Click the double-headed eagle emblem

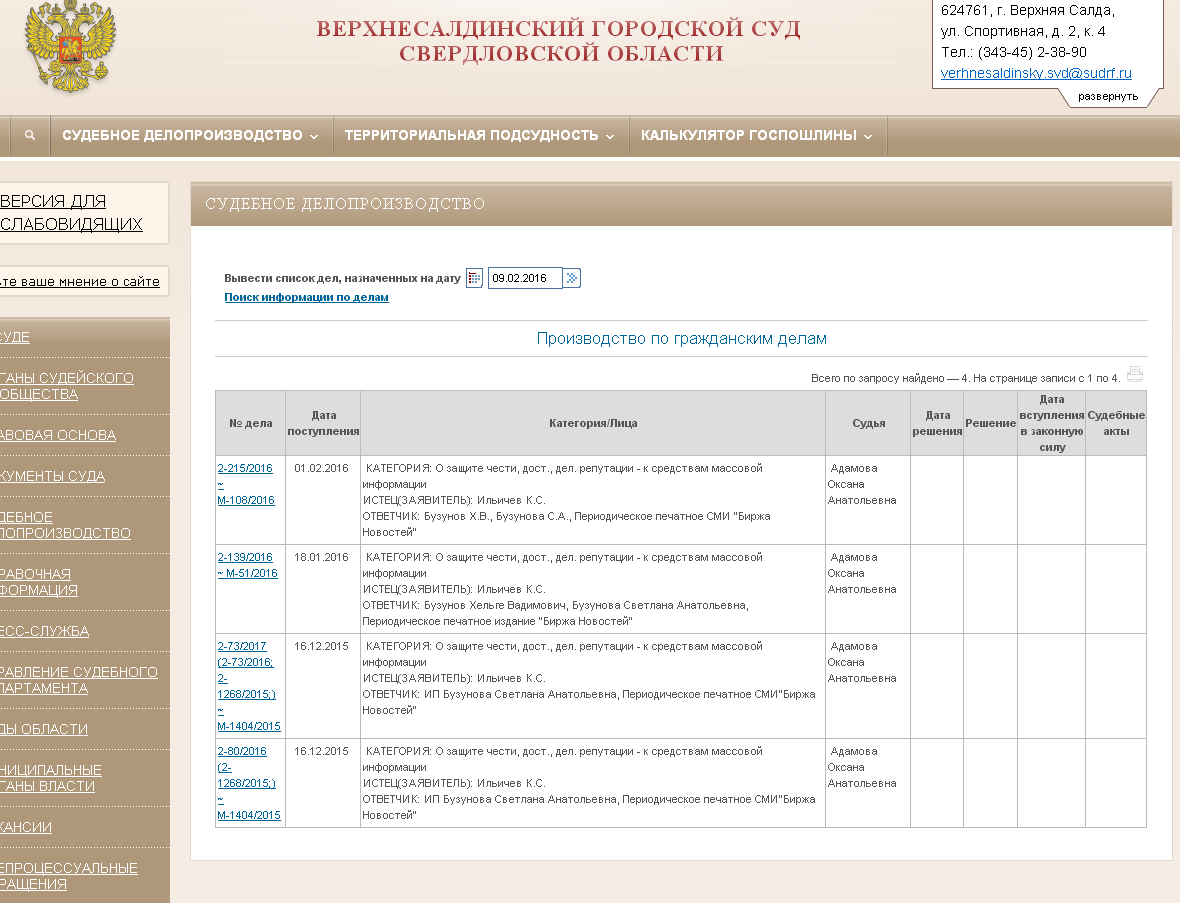click(x=69, y=47)
